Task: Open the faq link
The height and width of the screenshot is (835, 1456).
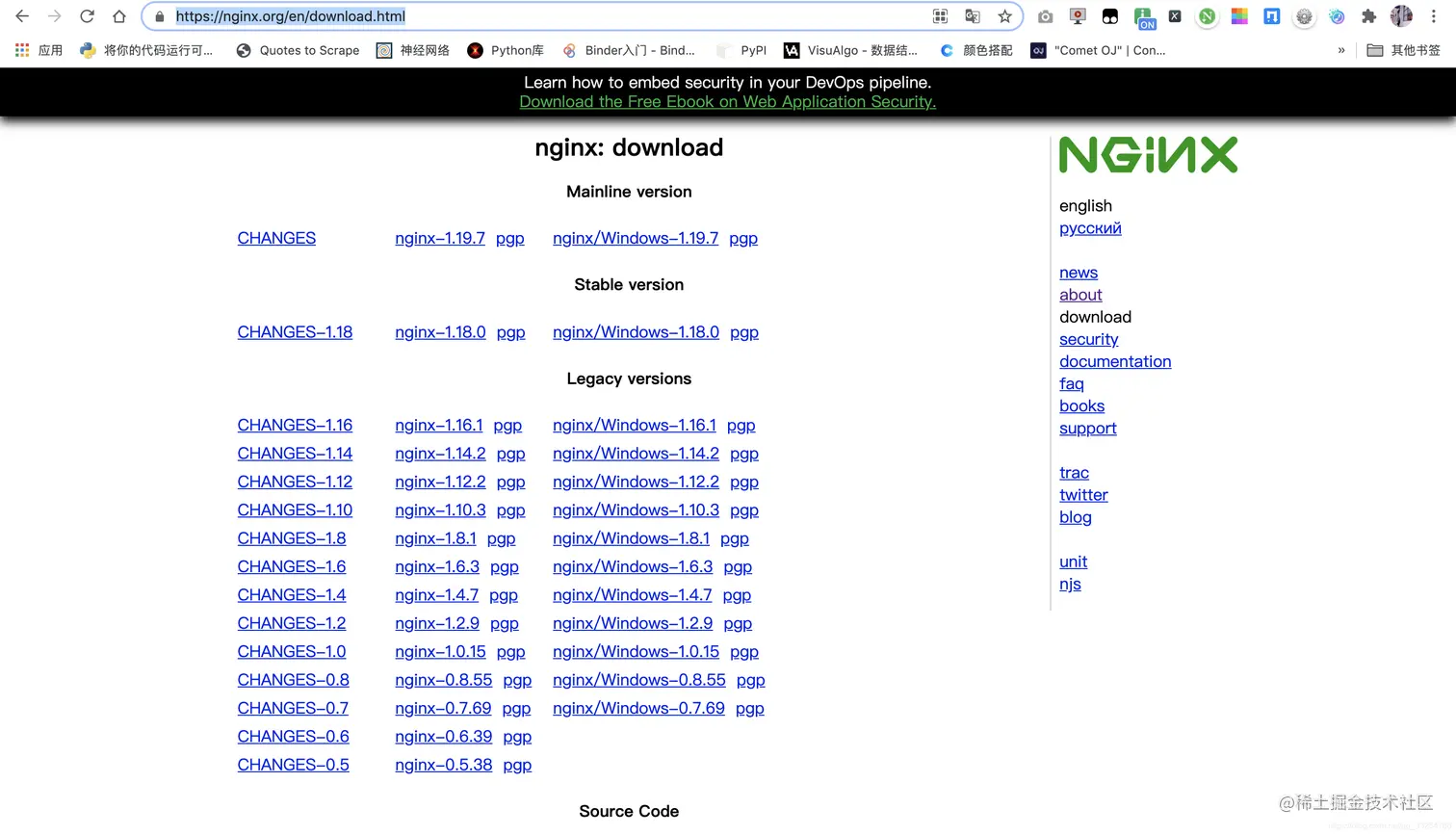Action: coord(1072,383)
